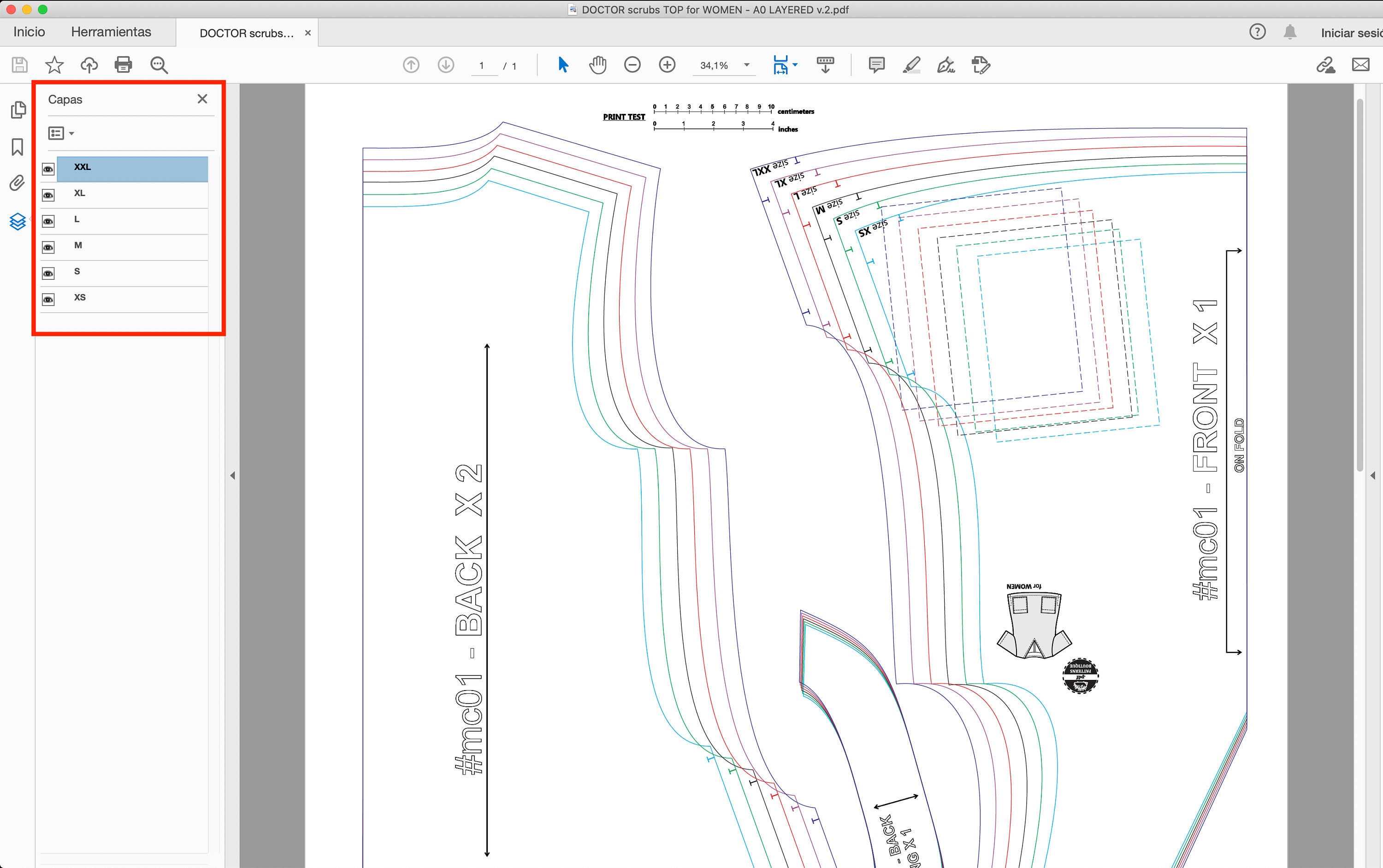Click the Save file icon
Image resolution: width=1383 pixels, height=868 pixels.
[19, 65]
